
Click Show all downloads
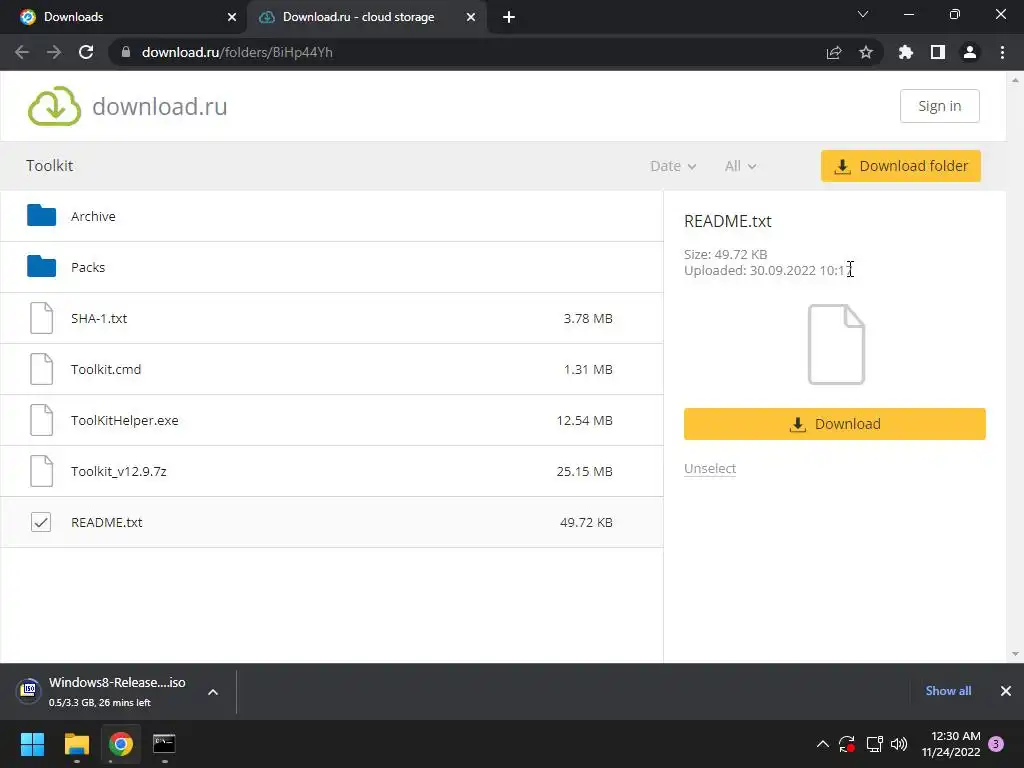point(948,691)
